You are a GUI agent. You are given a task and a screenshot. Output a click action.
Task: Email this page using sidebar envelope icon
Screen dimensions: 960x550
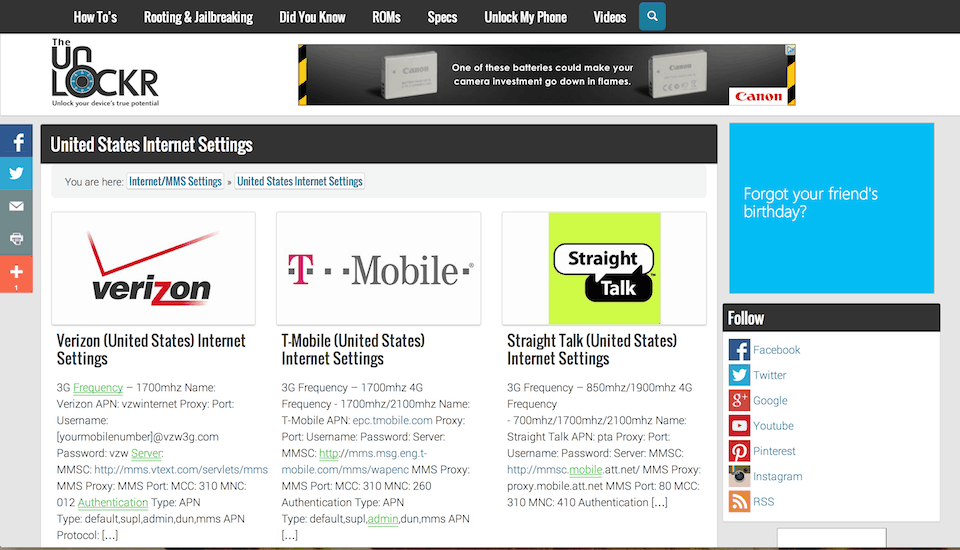(x=17, y=206)
